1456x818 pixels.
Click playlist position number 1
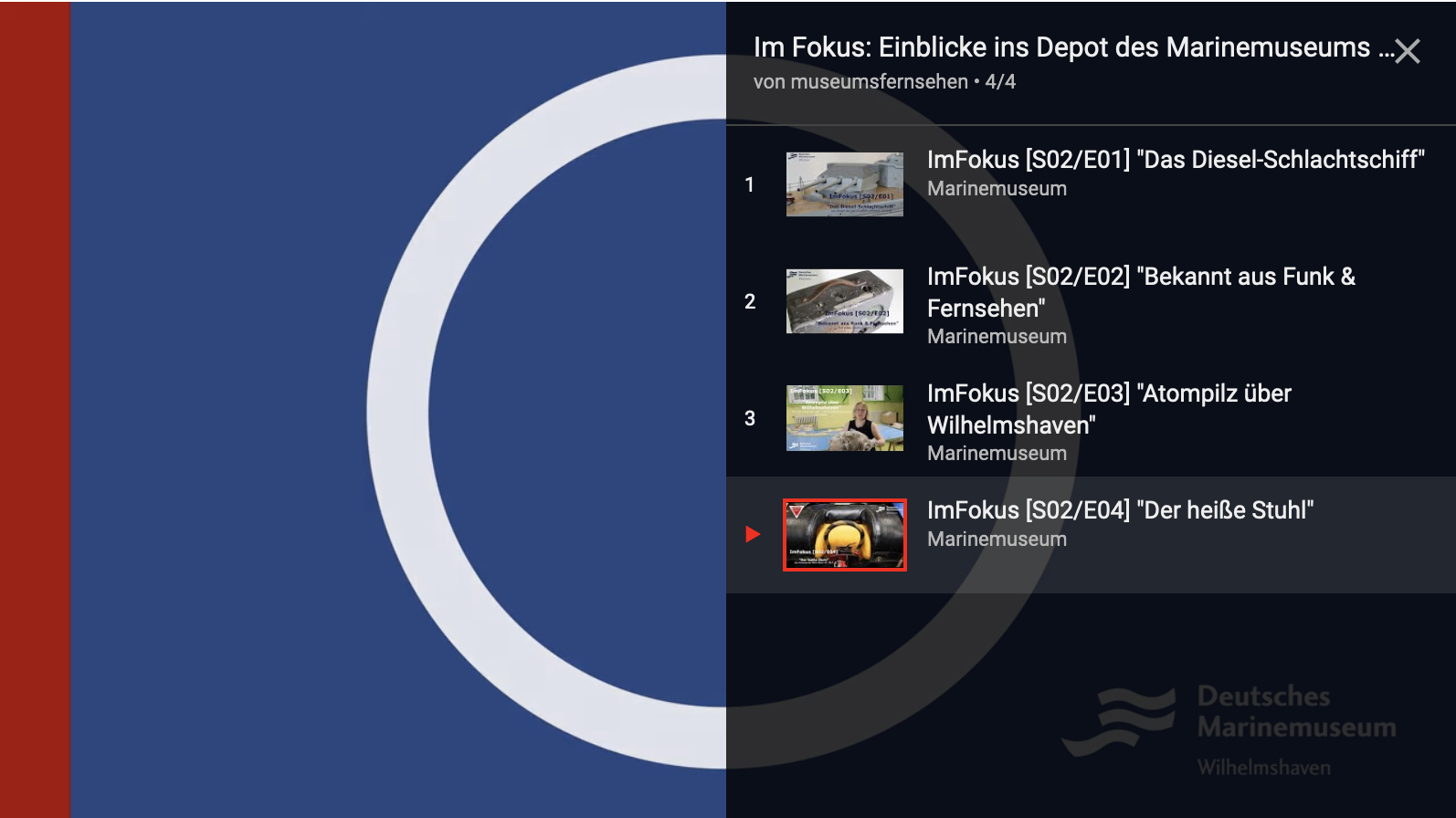[750, 185]
